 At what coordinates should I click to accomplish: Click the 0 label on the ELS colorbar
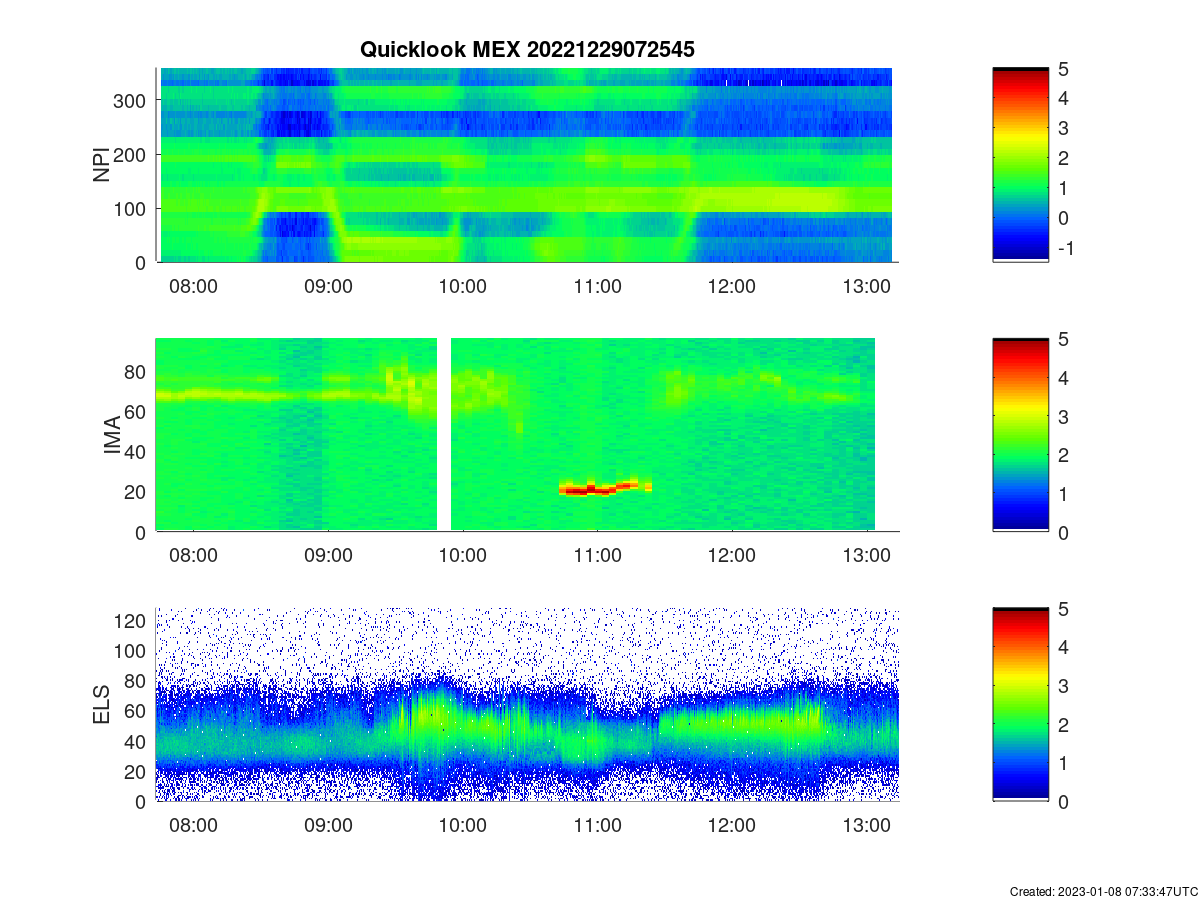pyautogui.click(x=1063, y=801)
